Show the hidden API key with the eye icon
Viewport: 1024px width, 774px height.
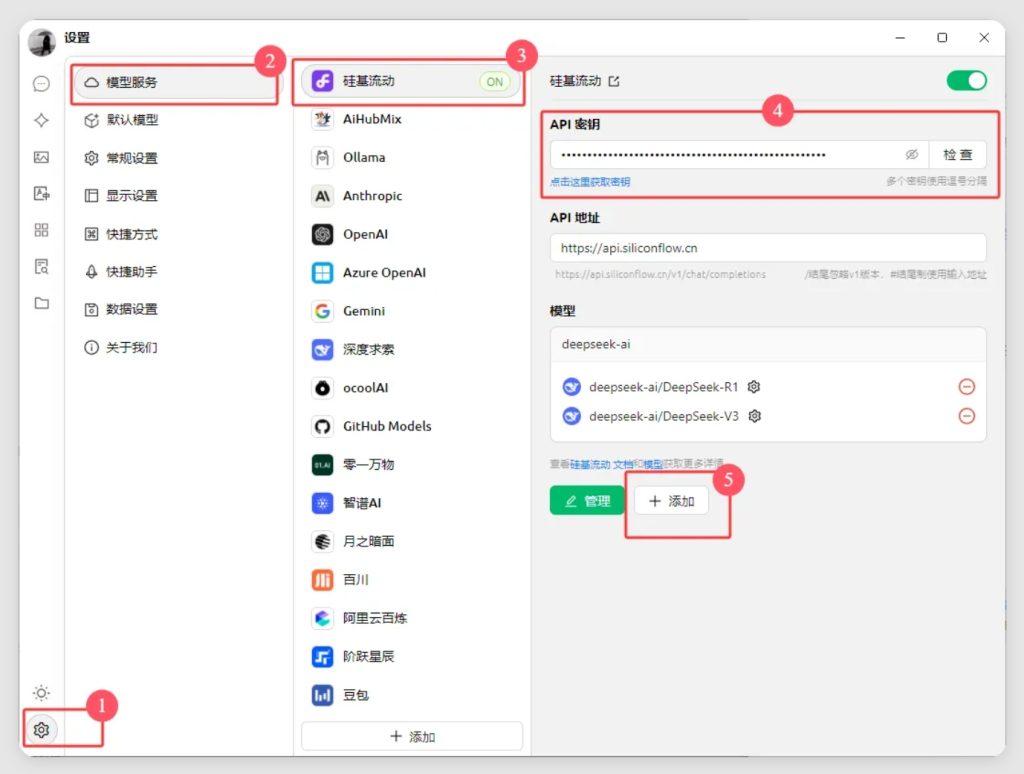[912, 154]
